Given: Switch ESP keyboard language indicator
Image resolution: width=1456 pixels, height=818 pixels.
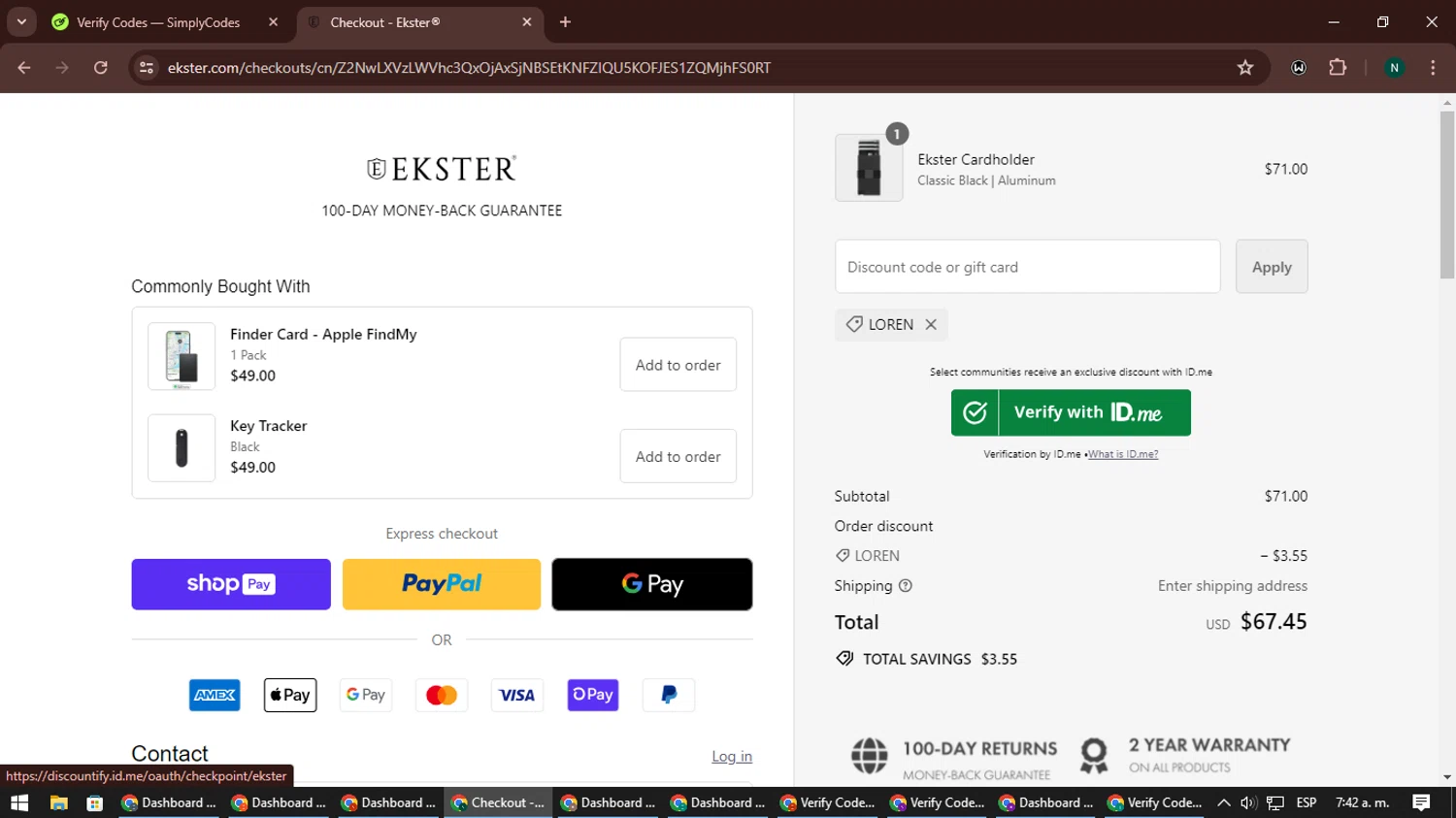Looking at the screenshot, I should (x=1307, y=802).
